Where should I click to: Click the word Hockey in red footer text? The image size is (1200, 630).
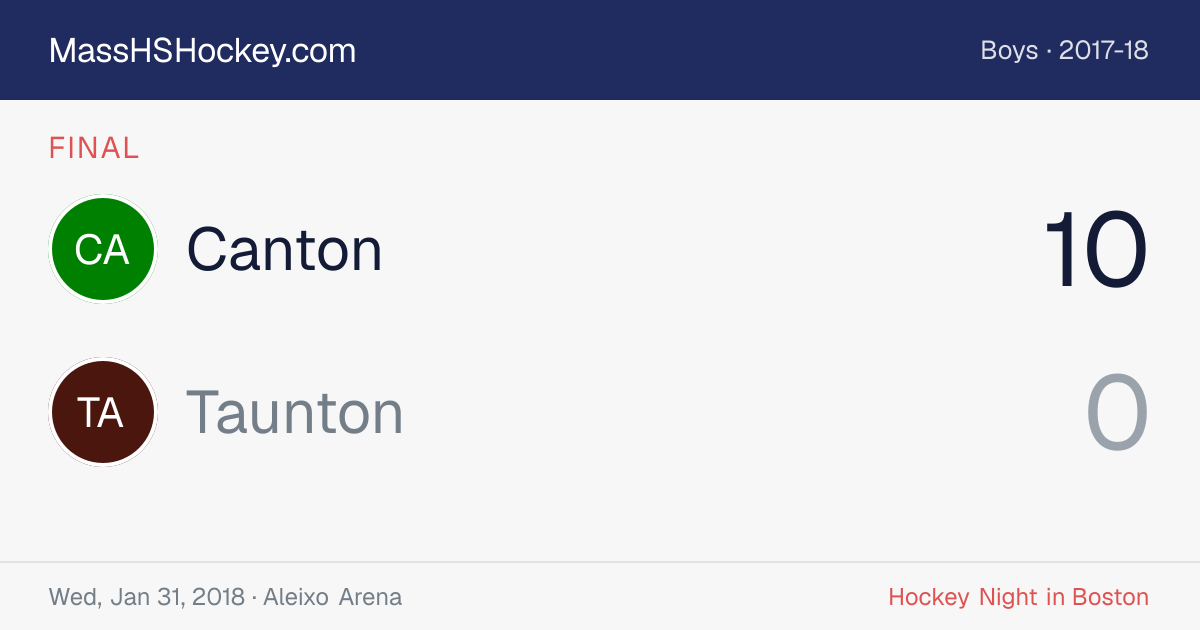[929, 598]
